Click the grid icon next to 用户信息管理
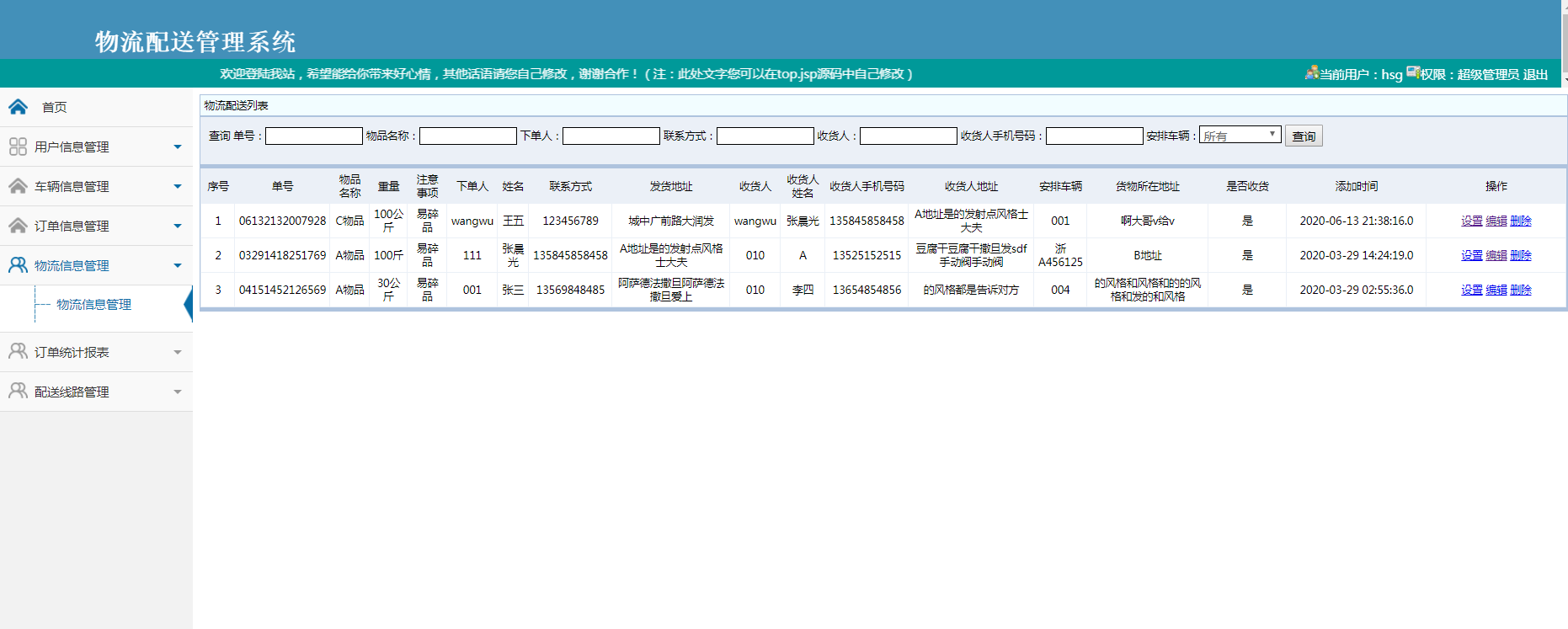Screen dimensions: 1568x629 click(18, 147)
